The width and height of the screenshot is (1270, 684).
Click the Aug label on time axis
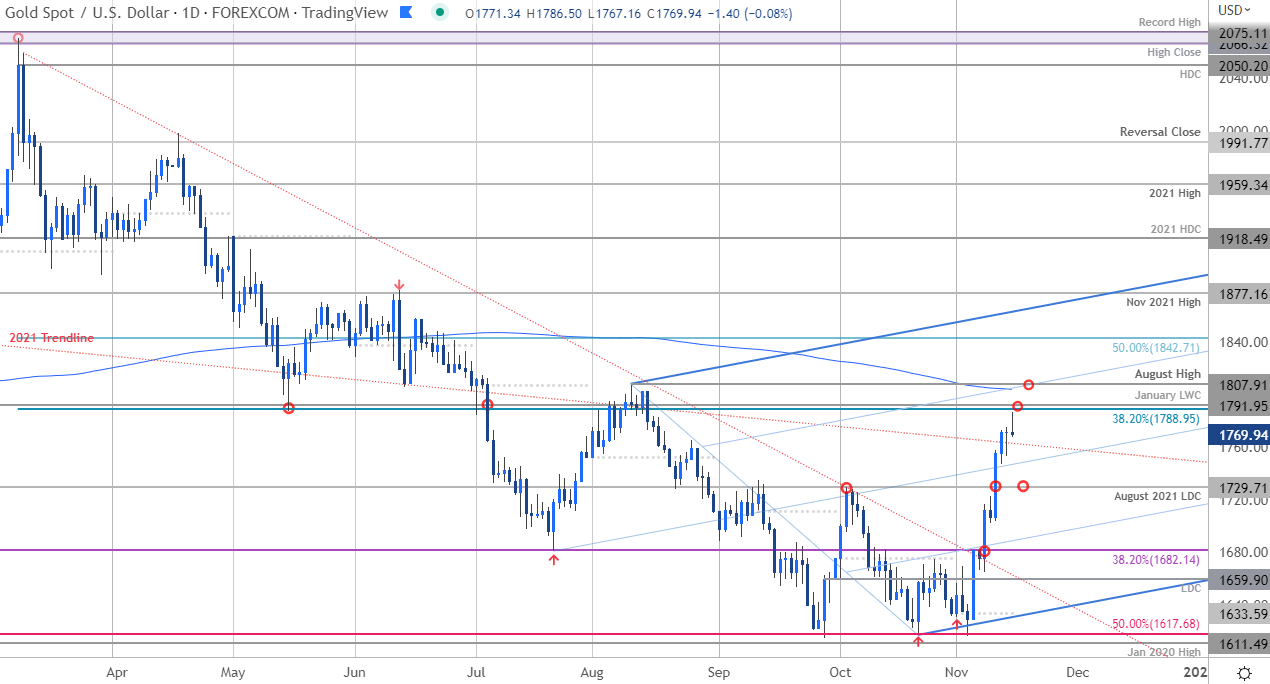[592, 672]
